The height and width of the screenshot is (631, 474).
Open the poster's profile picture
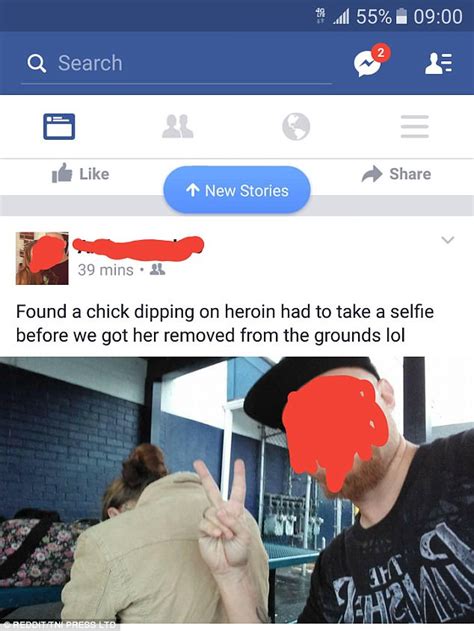coord(42,258)
